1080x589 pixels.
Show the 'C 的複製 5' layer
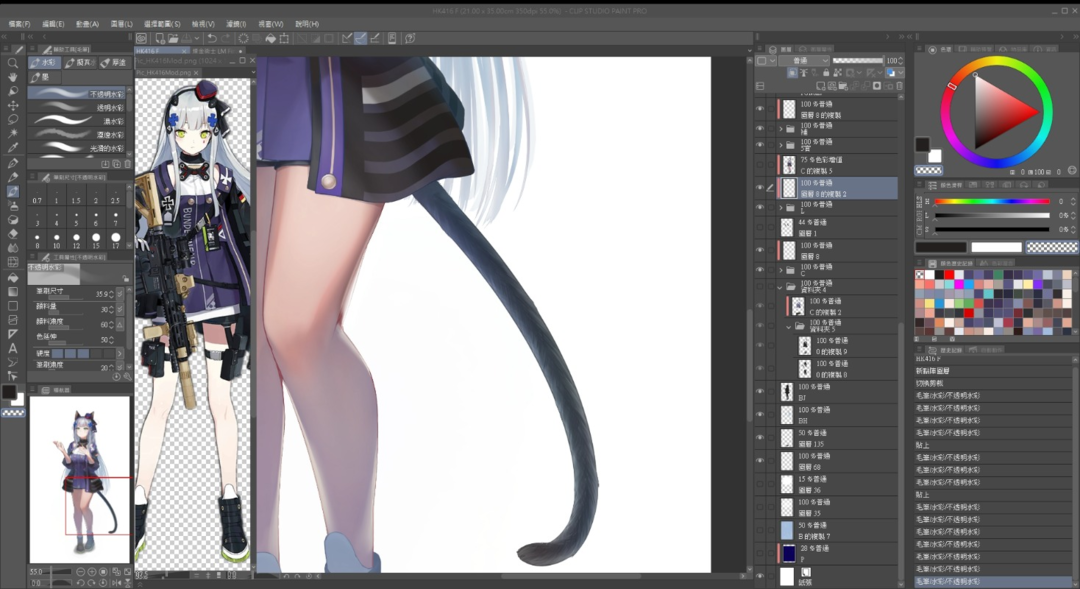coord(760,165)
